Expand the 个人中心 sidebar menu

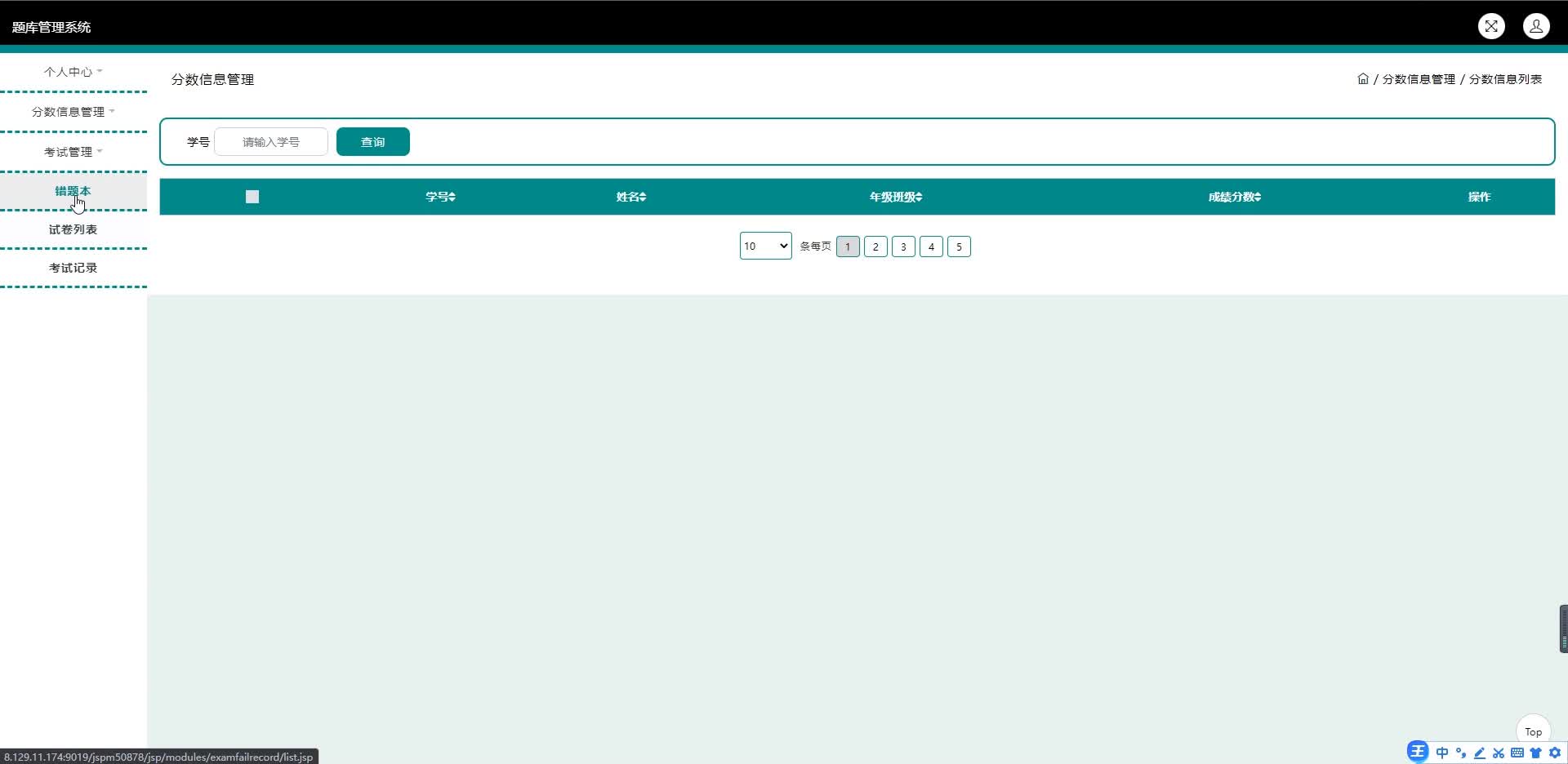pyautogui.click(x=73, y=72)
